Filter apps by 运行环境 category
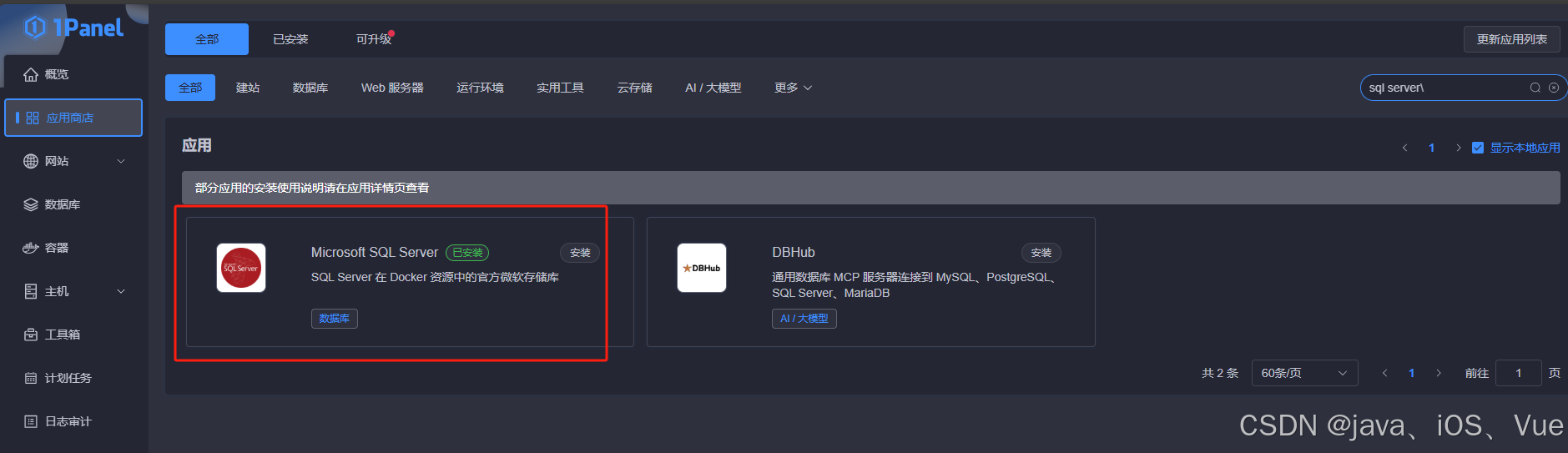Screen dimensions: 1568x453 [480, 88]
